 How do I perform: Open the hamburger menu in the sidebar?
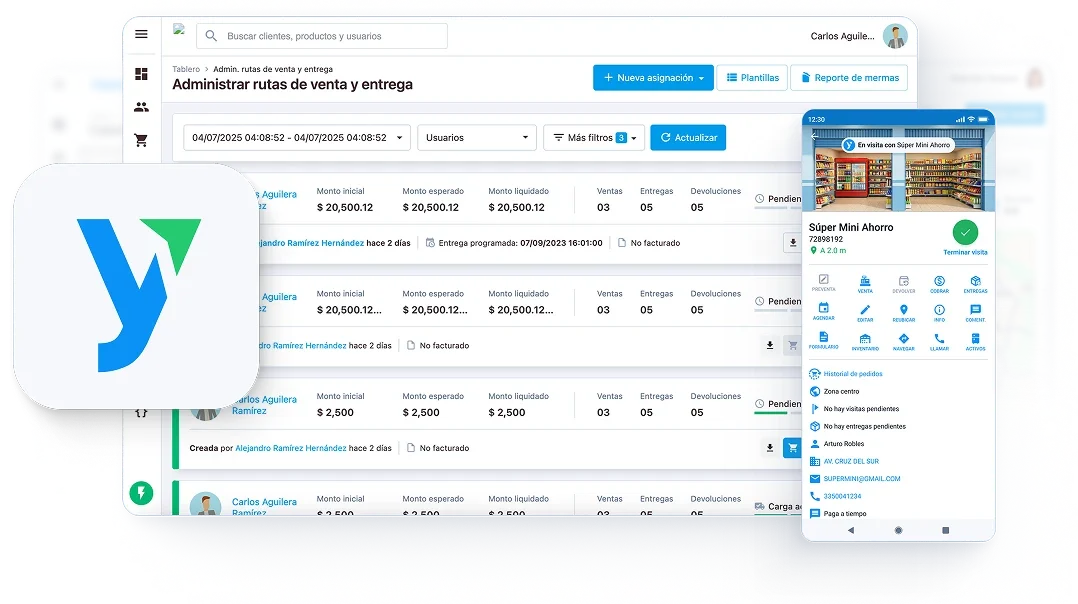click(x=141, y=34)
